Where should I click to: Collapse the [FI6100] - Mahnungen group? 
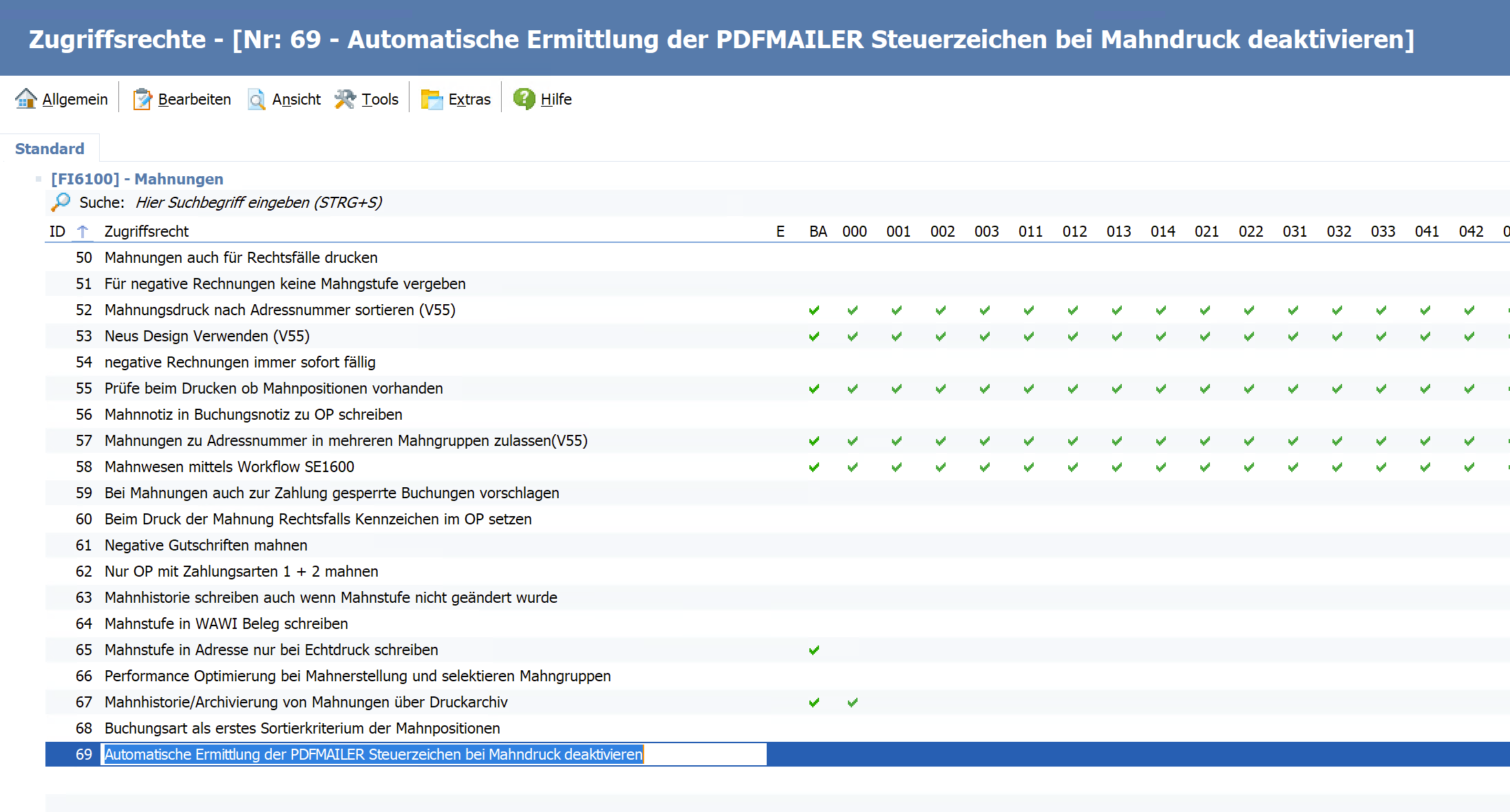point(39,179)
